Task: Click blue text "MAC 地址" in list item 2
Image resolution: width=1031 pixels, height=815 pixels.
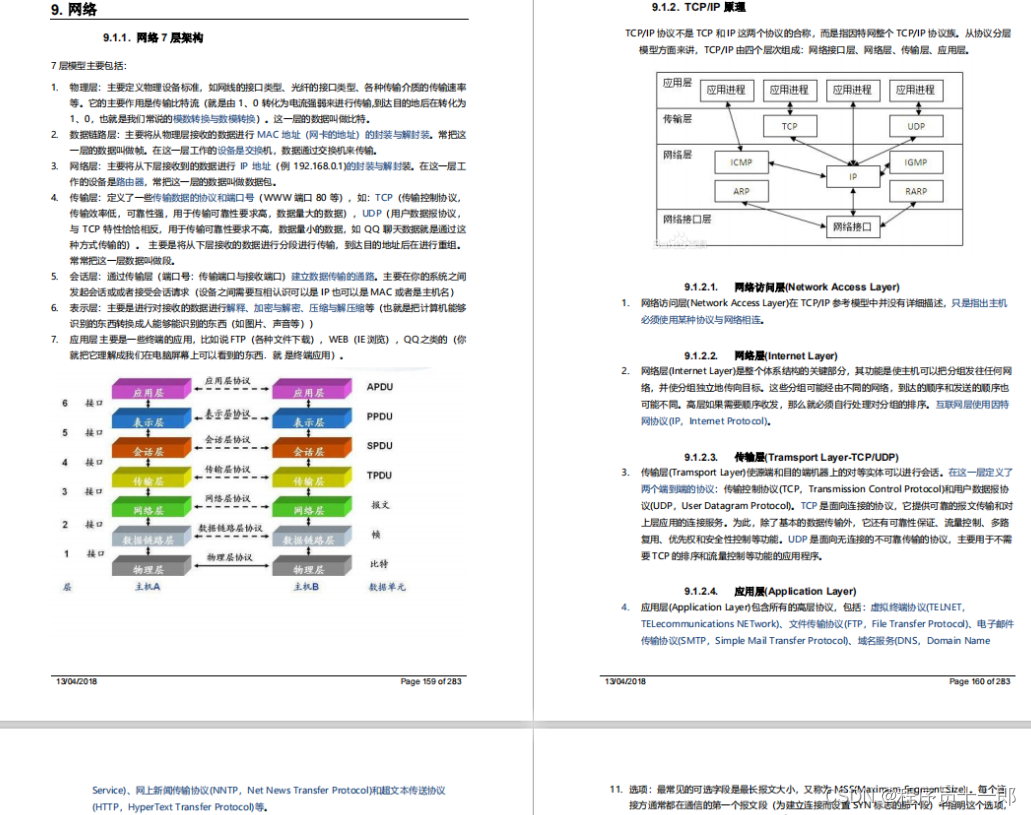Action: click(279, 134)
